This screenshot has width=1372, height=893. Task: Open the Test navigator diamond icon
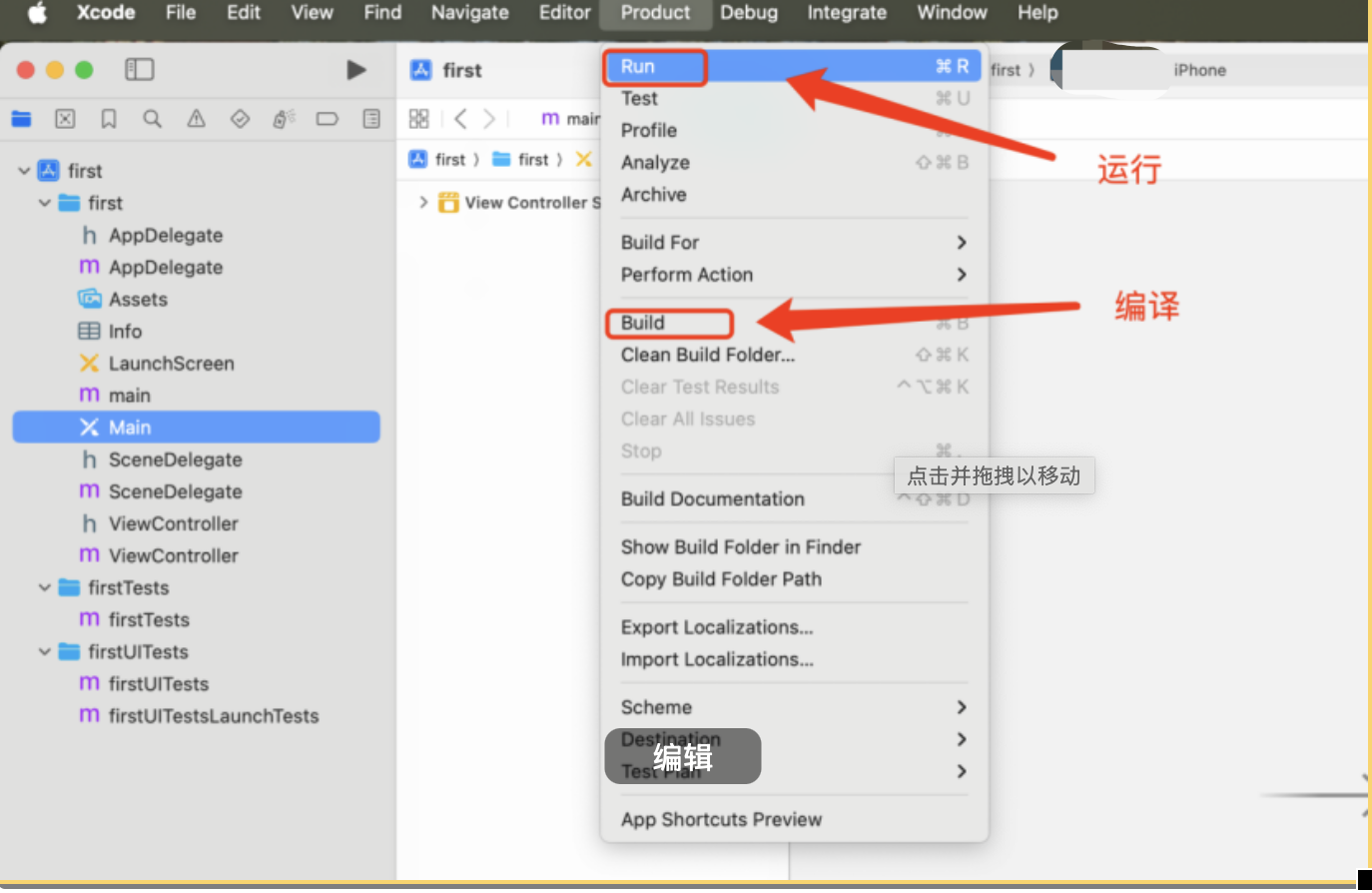coord(240,119)
